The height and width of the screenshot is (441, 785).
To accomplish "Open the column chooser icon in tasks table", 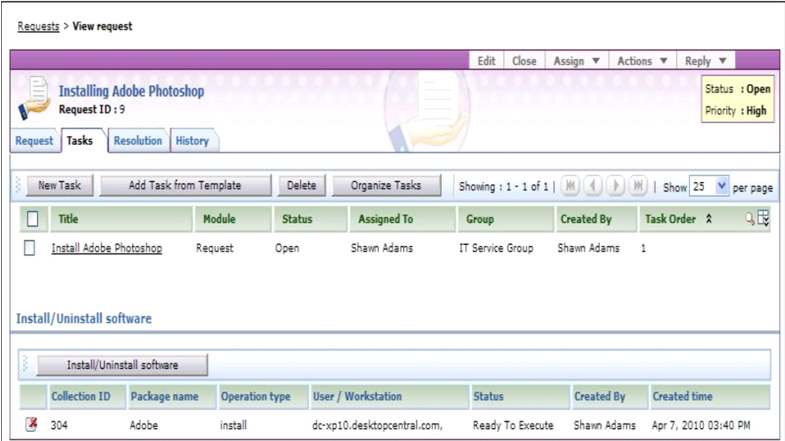I will point(764,219).
